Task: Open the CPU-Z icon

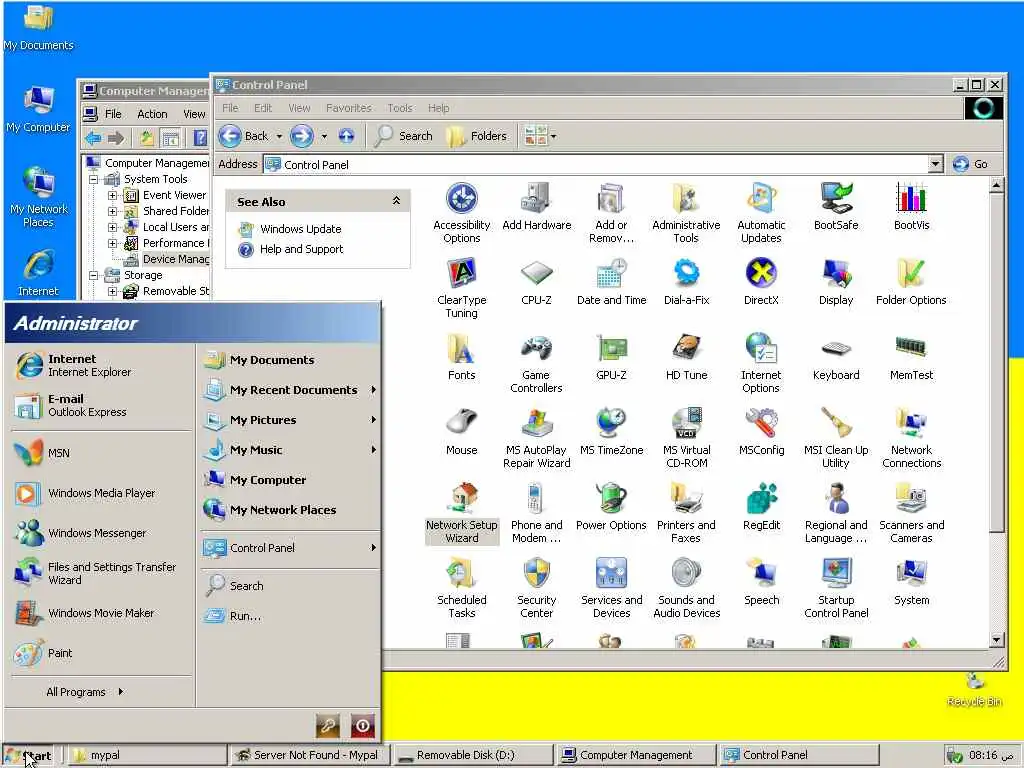Action: [536, 282]
